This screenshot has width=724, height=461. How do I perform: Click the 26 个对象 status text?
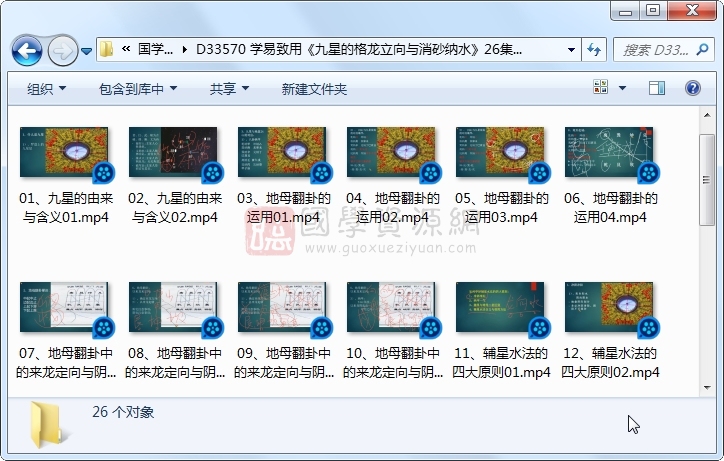point(123,412)
